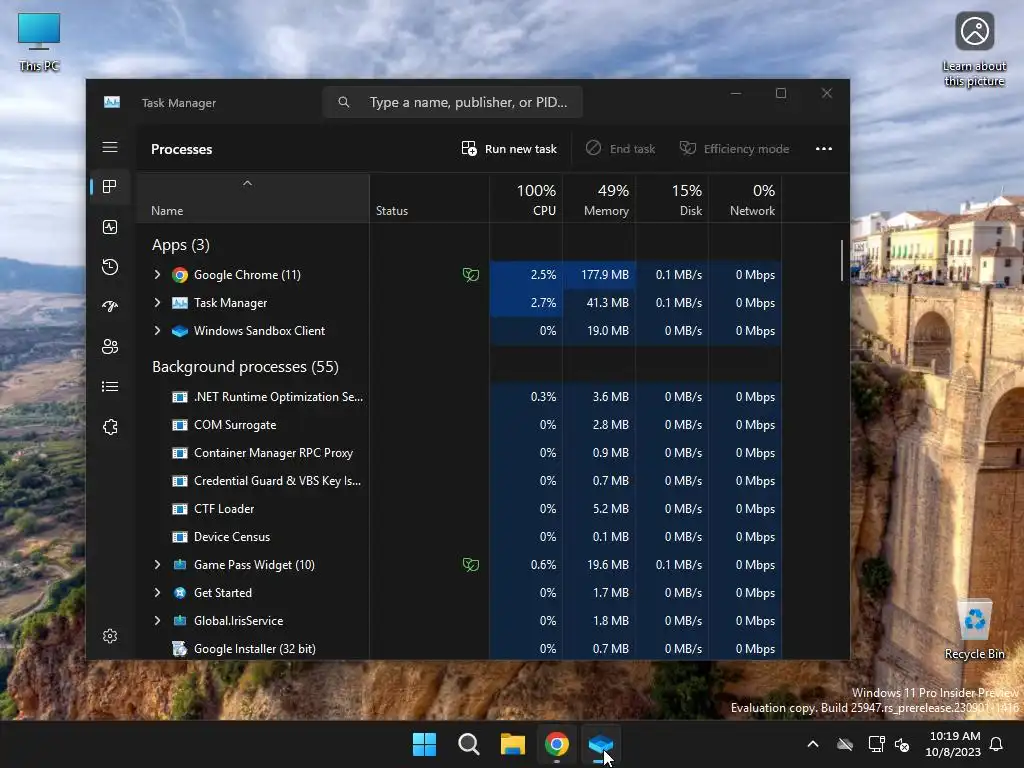Click the Task Manager title bar app icon

(x=112, y=103)
